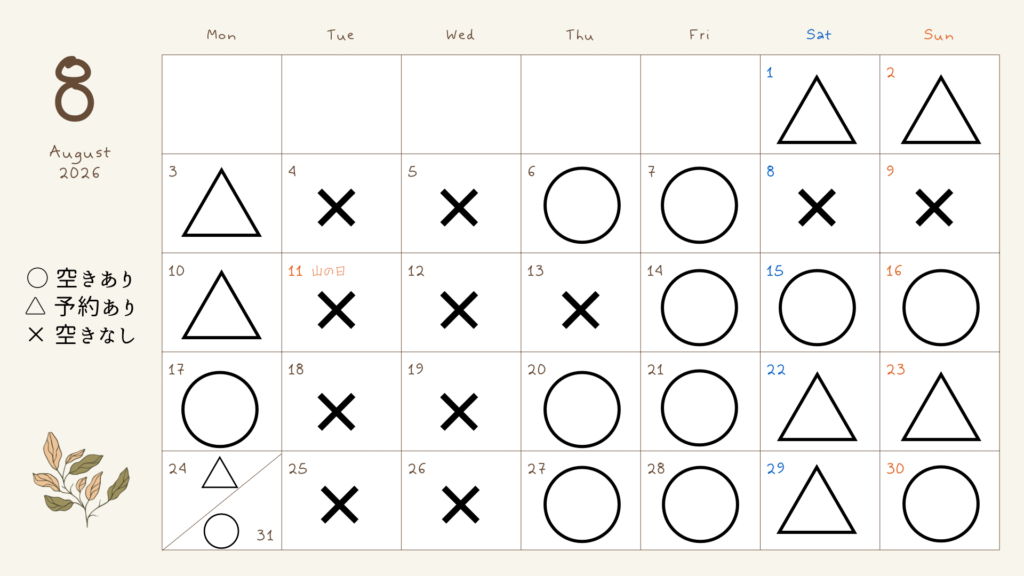Click the X mark on holiday August 11
This screenshot has width=1024, height=576.
click(x=336, y=310)
